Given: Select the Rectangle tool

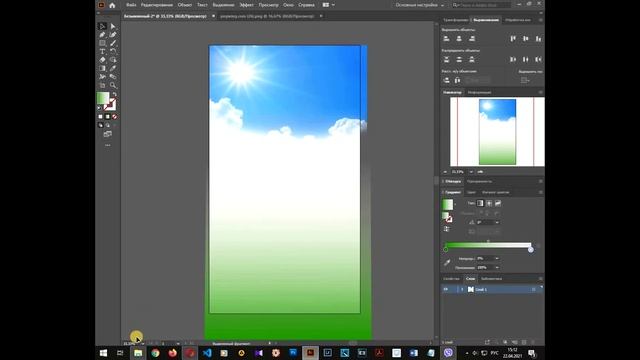Looking at the screenshot, I should point(102,43).
